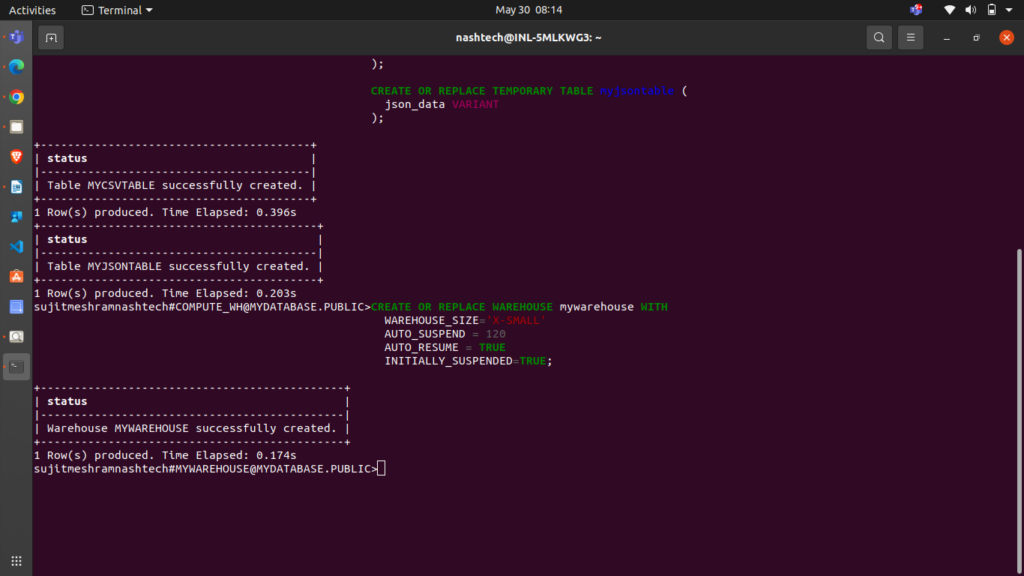Launch Brave browser from the dock
Viewport: 1024px width, 576px height.
tap(16, 157)
